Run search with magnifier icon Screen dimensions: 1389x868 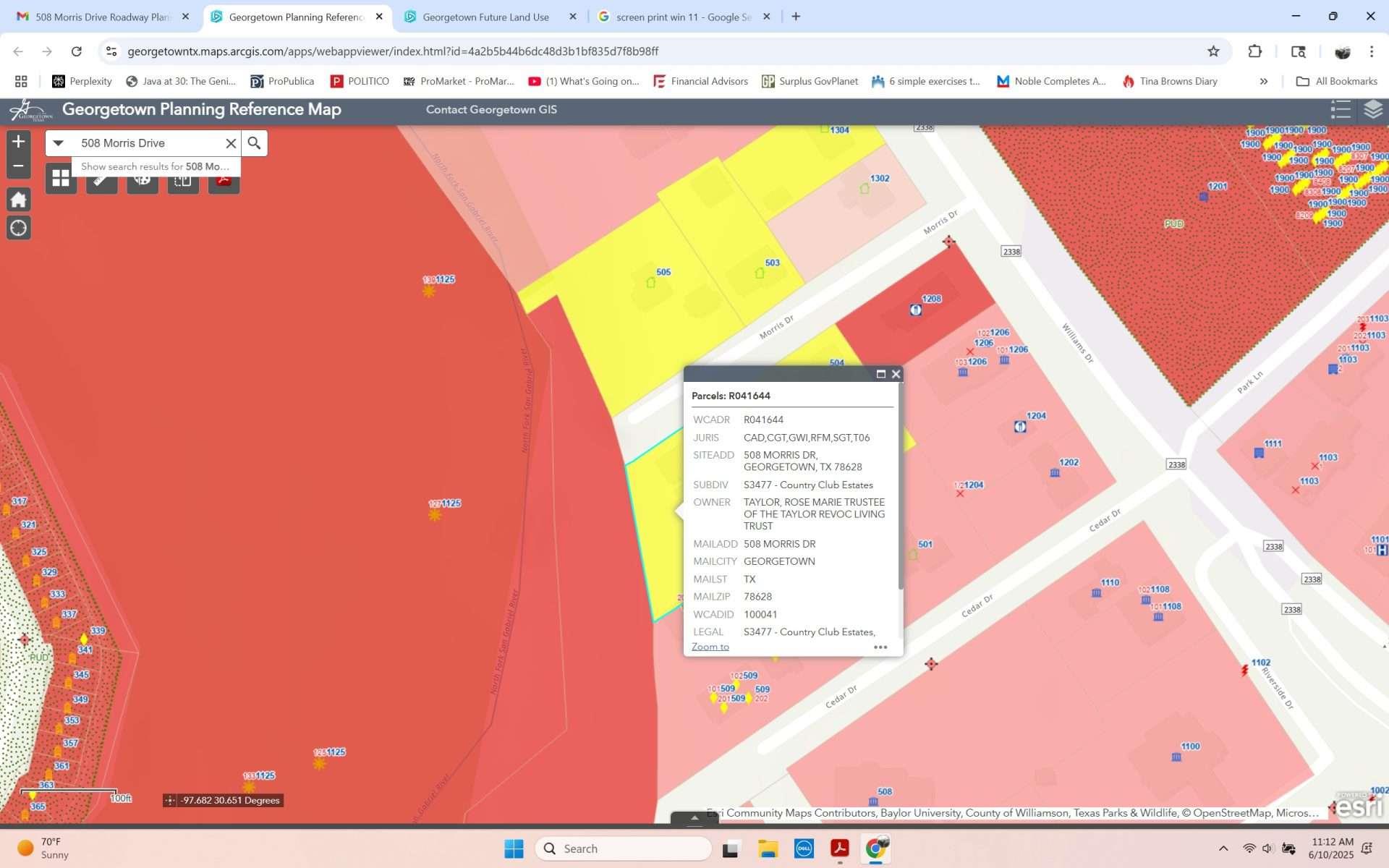point(254,143)
